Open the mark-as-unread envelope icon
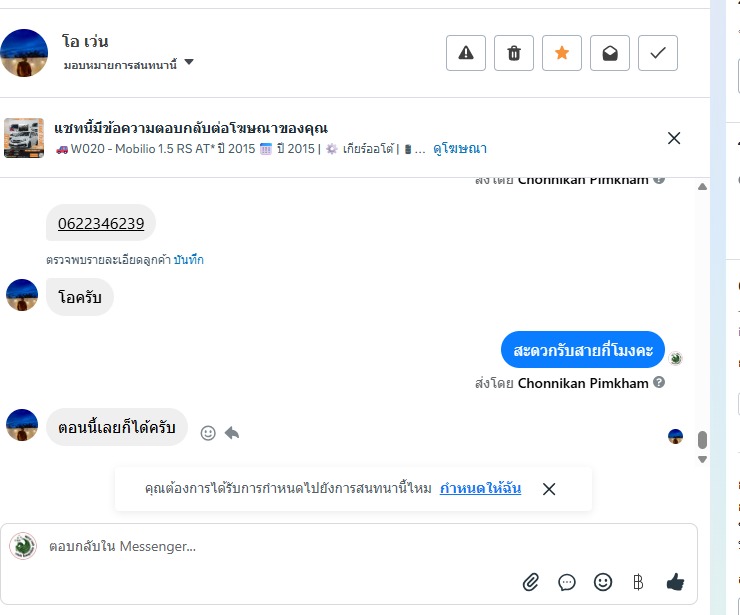 609,53
